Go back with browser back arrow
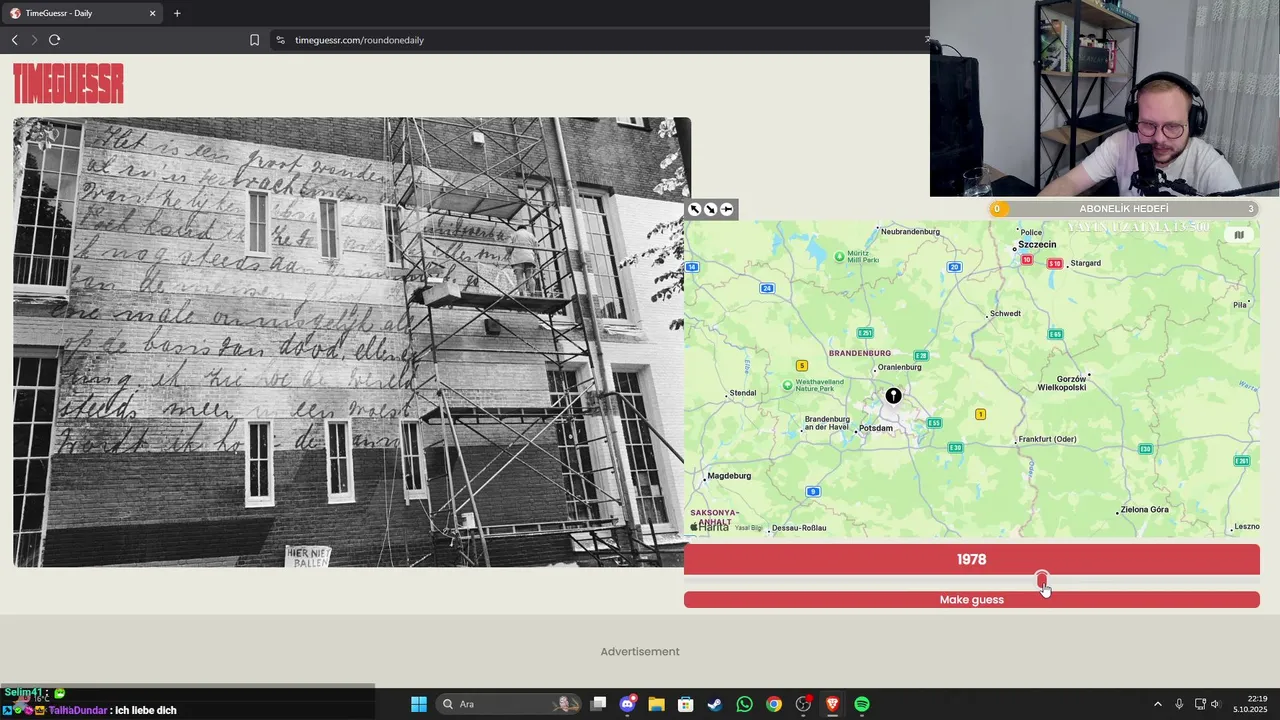1280x720 pixels. [14, 40]
